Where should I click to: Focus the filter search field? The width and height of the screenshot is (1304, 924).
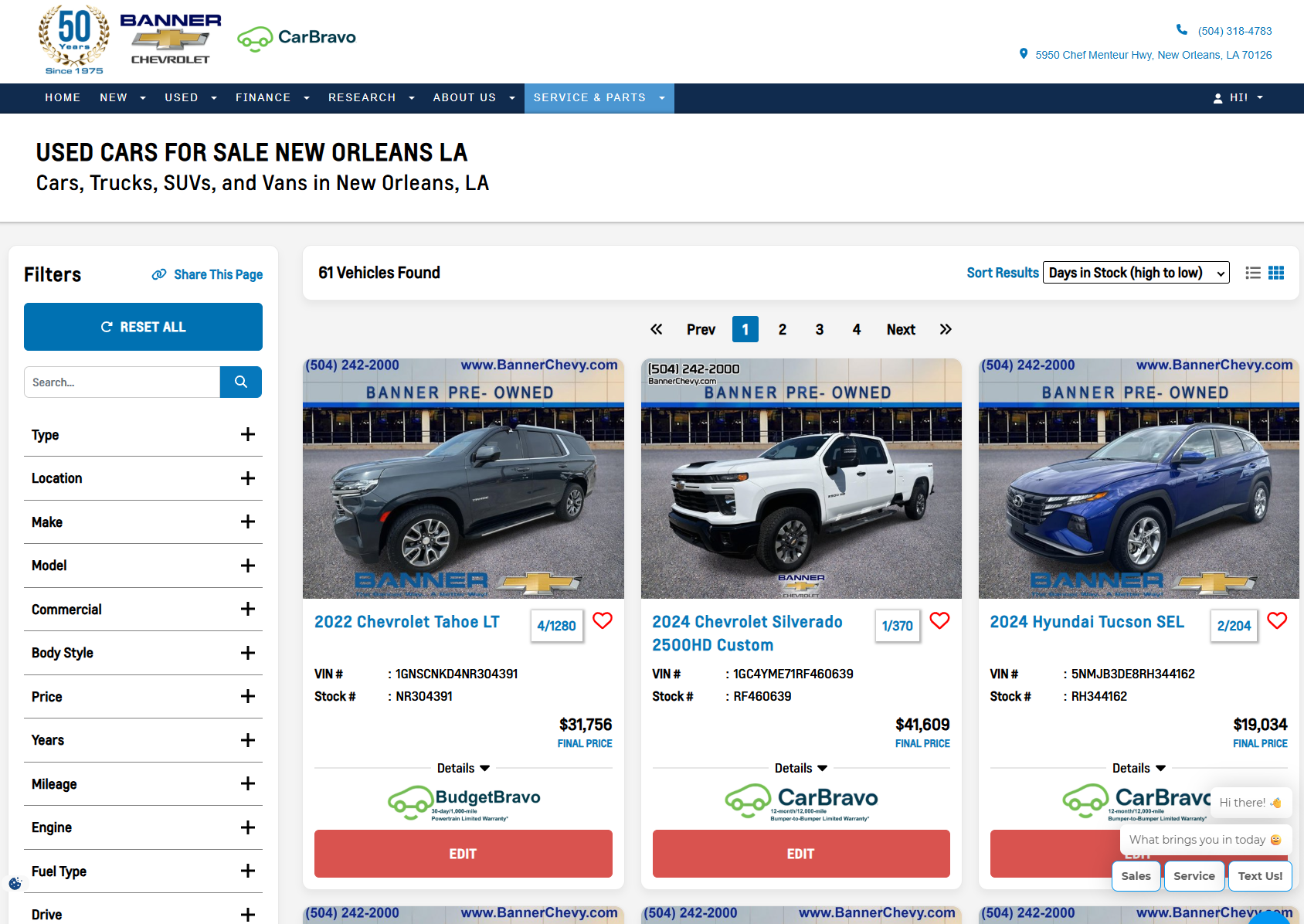coord(122,382)
